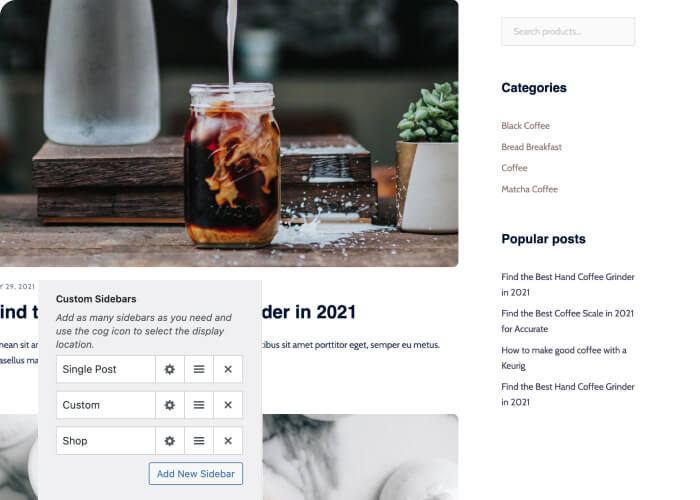Open cog settings for Single Post sidebar
The height and width of the screenshot is (500, 700).
(170, 369)
